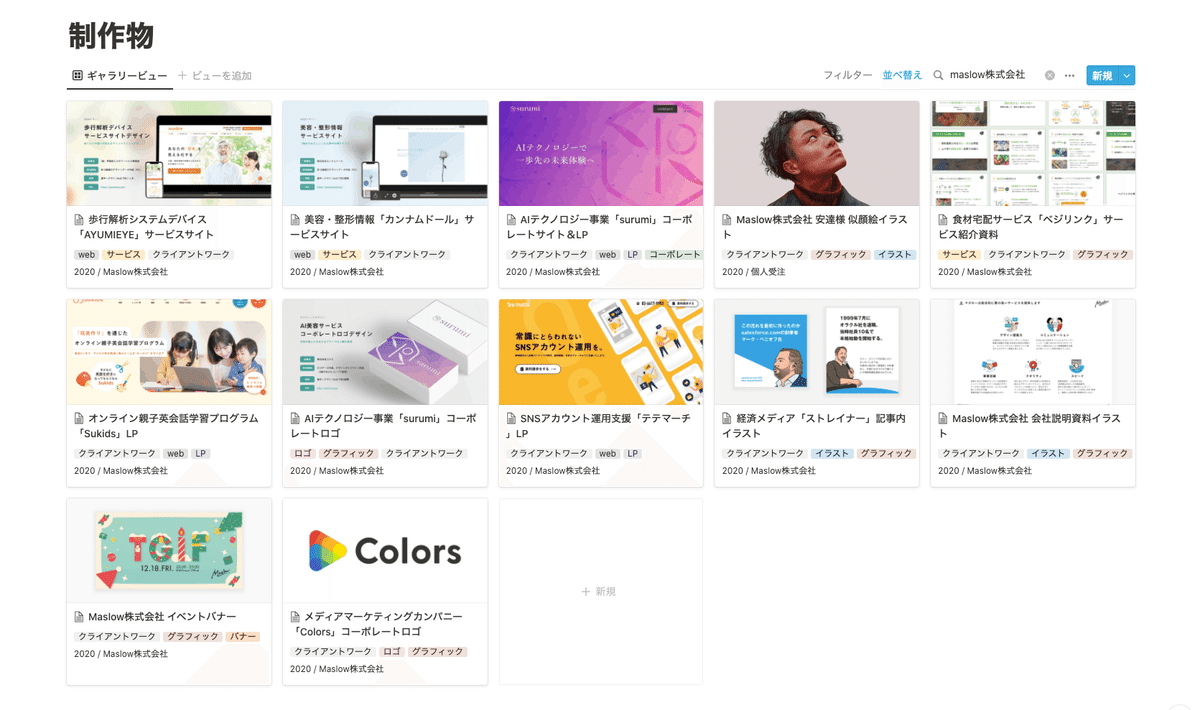Click 2020 / 個人受注 text on 似顔絵 card
The image size is (1200, 710).
(754, 272)
